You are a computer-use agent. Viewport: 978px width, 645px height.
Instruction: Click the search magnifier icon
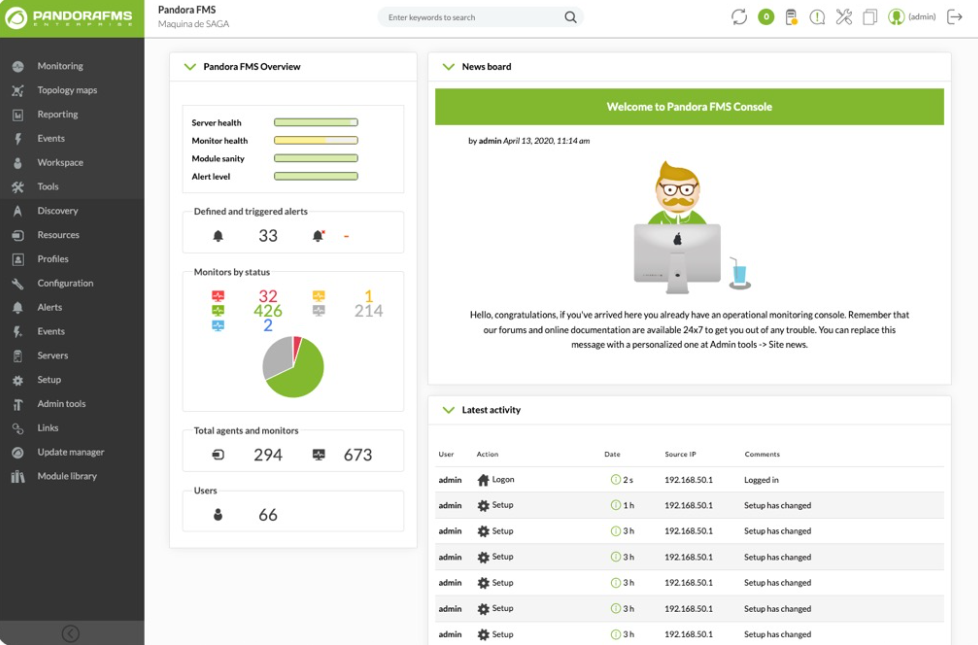570,17
